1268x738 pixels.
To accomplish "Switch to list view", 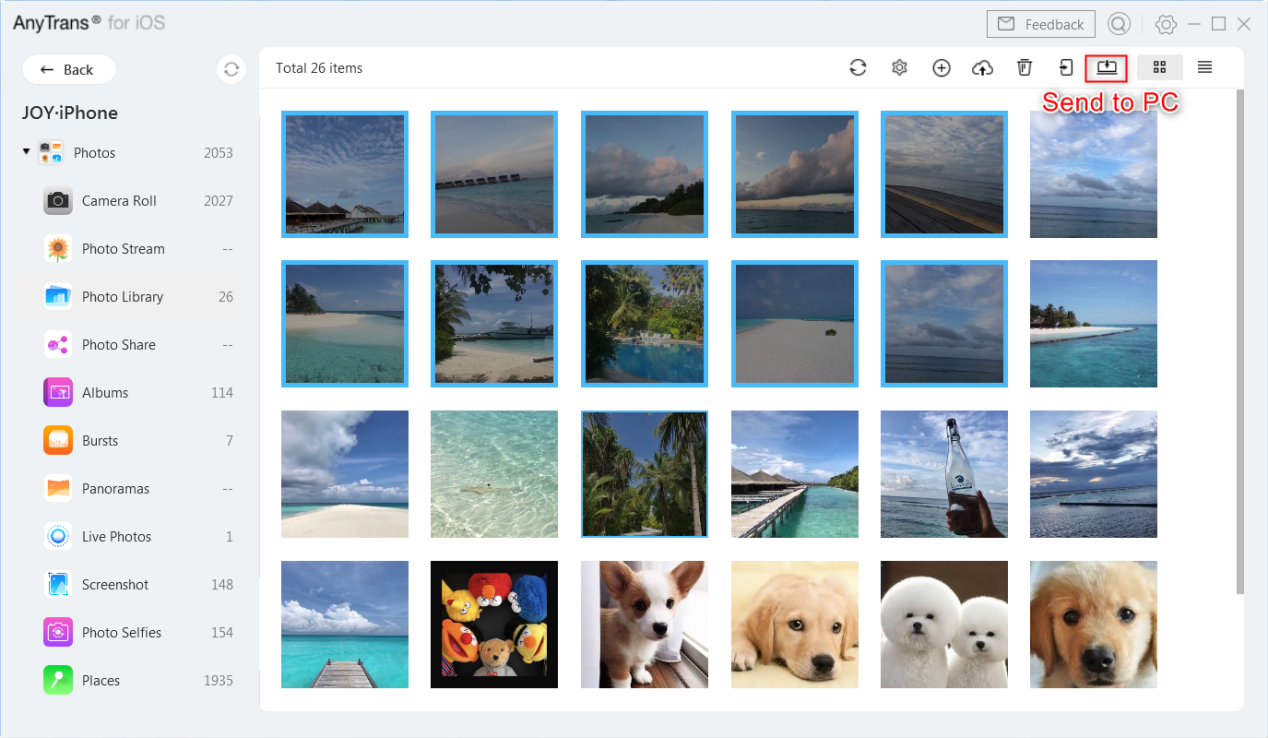I will pyautogui.click(x=1204, y=67).
